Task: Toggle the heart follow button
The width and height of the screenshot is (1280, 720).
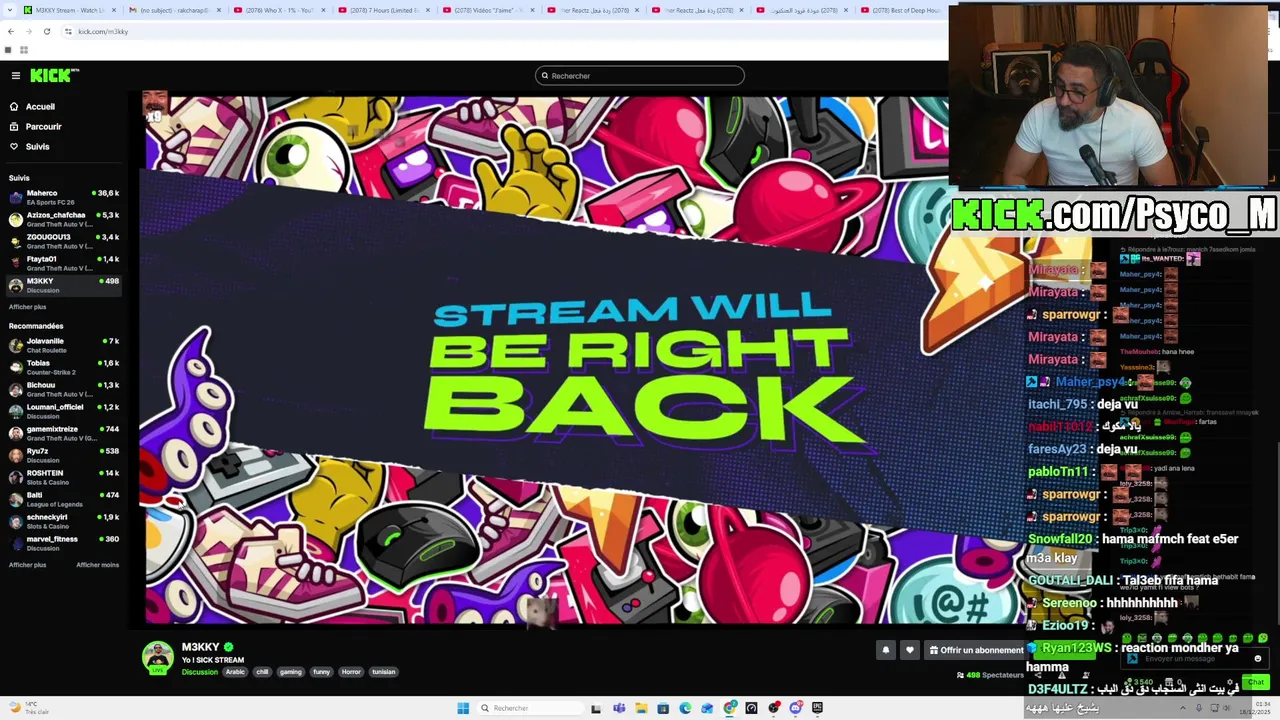Action: [x=909, y=650]
